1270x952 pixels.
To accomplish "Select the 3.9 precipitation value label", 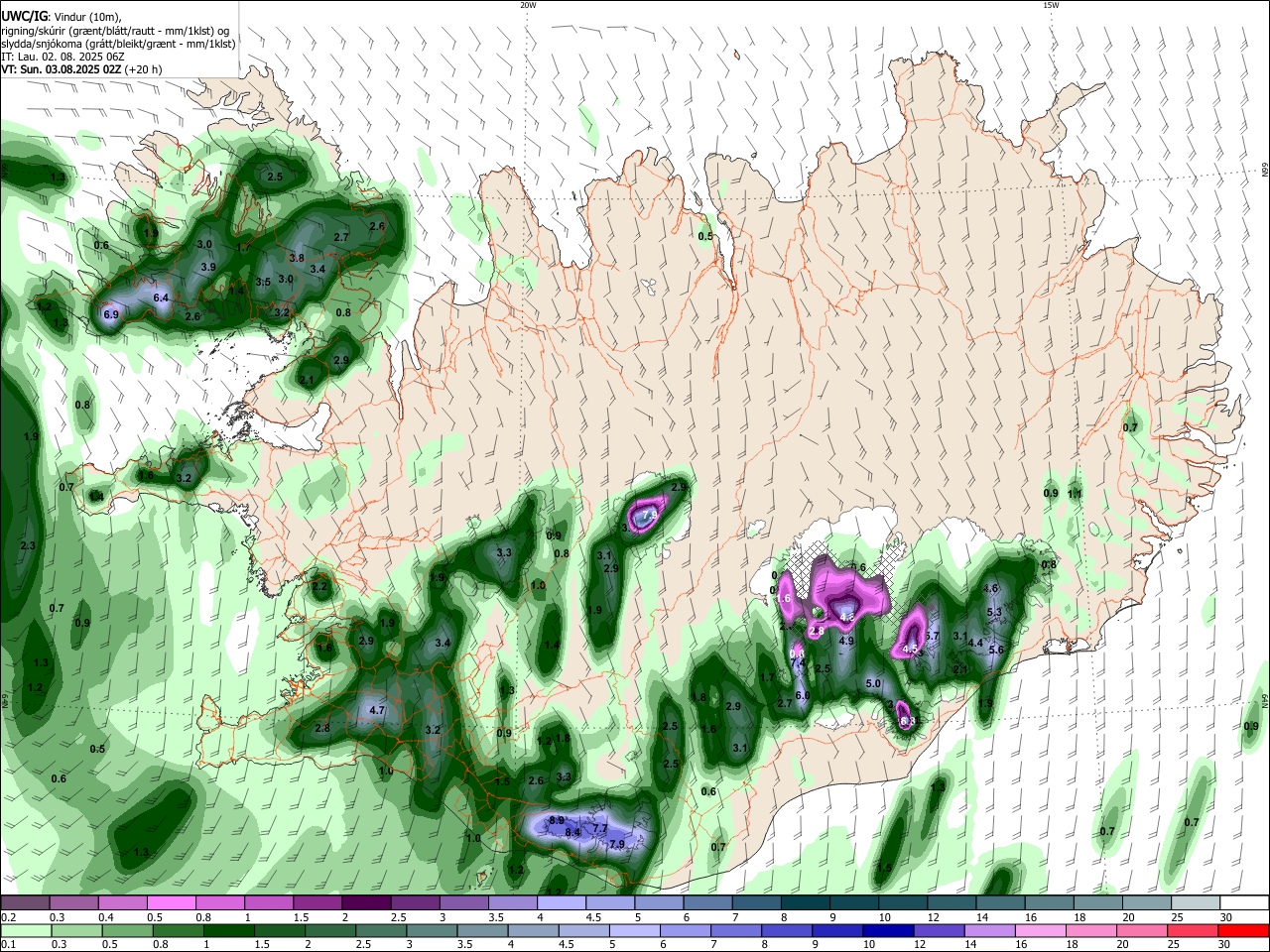I will [208, 267].
